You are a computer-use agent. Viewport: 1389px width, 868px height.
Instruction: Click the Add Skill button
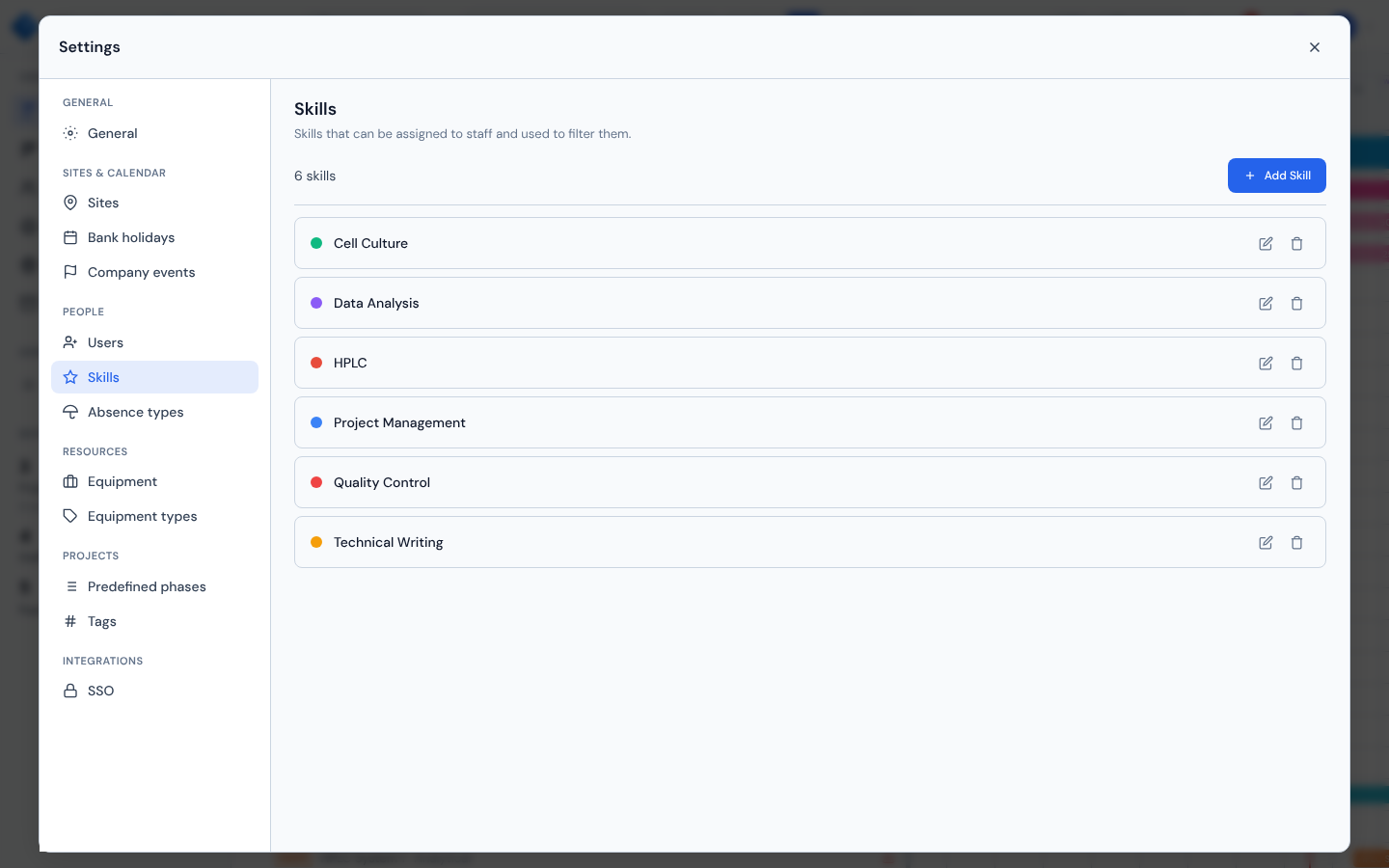(x=1276, y=176)
